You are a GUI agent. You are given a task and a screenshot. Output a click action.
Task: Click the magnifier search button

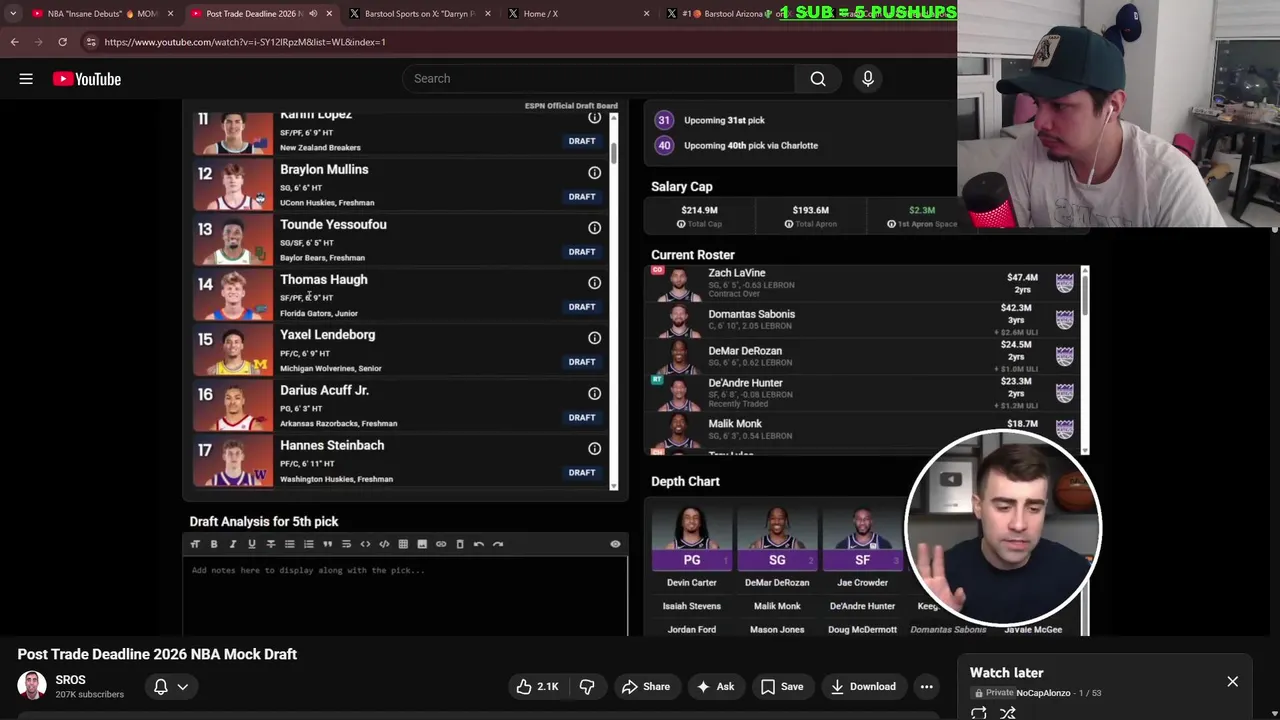tap(818, 79)
